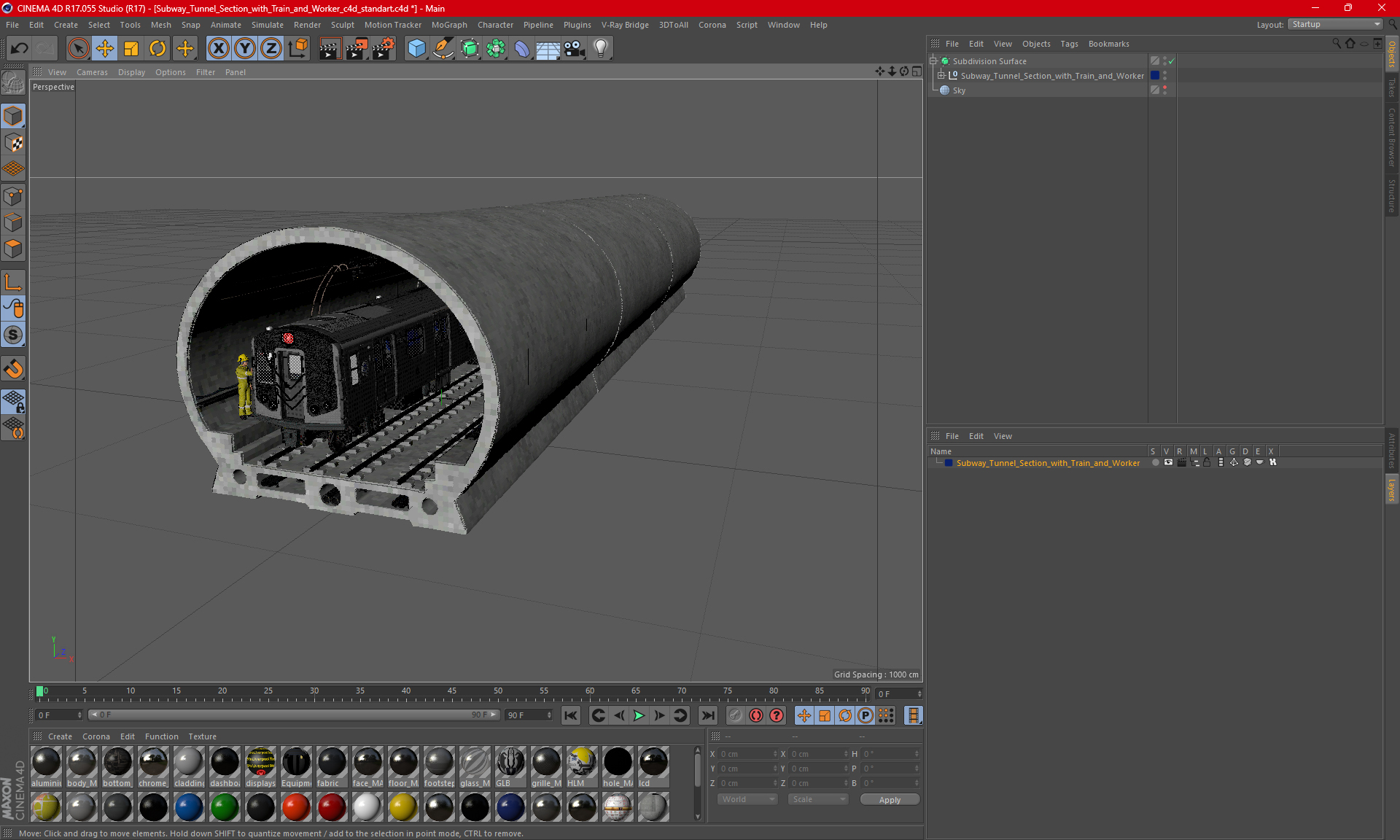
Task: Toggle layer solo for Subway_Tunnel layer
Action: tap(1155, 462)
